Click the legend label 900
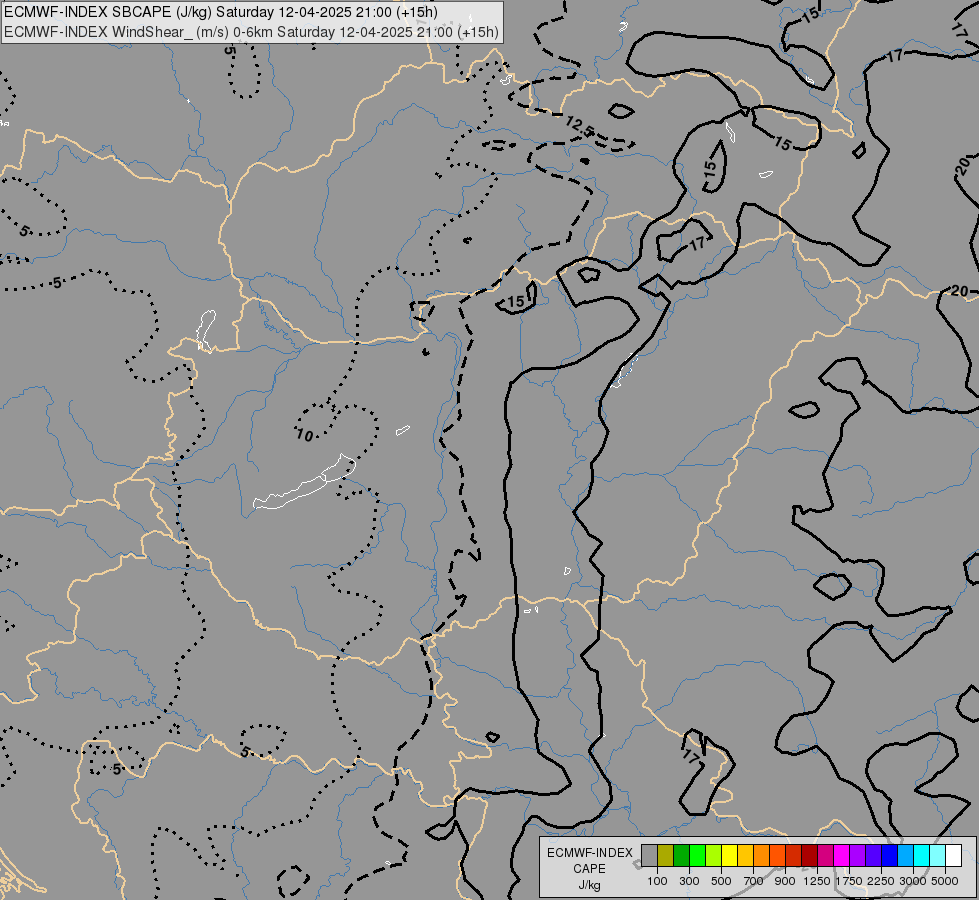The width and height of the screenshot is (979, 900). (785, 881)
